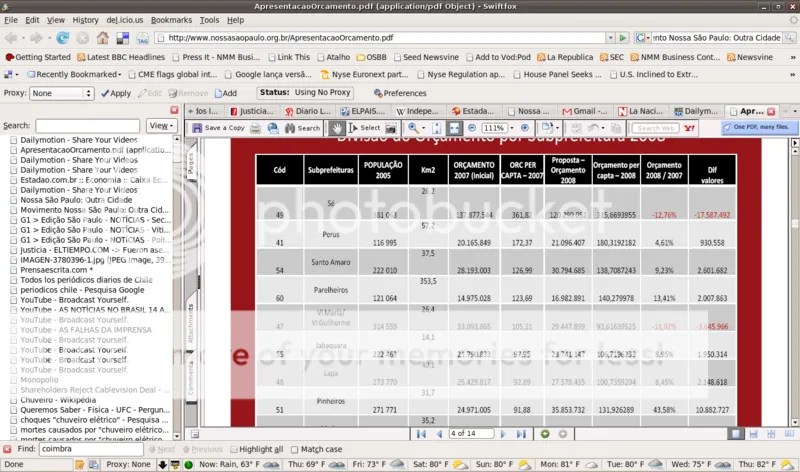Click the green Go arrow beside URL

pyautogui.click(x=622, y=38)
